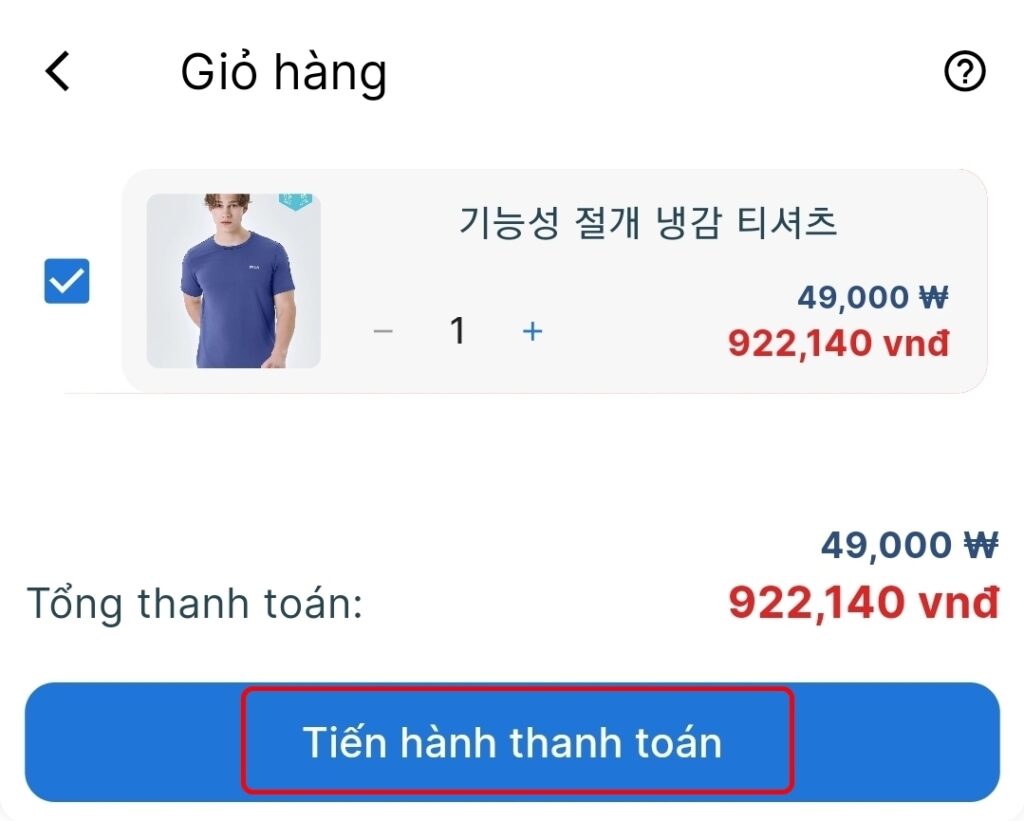Increase quantity with the plus icon
Image resolution: width=1024 pixels, height=821 pixels.
(x=532, y=331)
